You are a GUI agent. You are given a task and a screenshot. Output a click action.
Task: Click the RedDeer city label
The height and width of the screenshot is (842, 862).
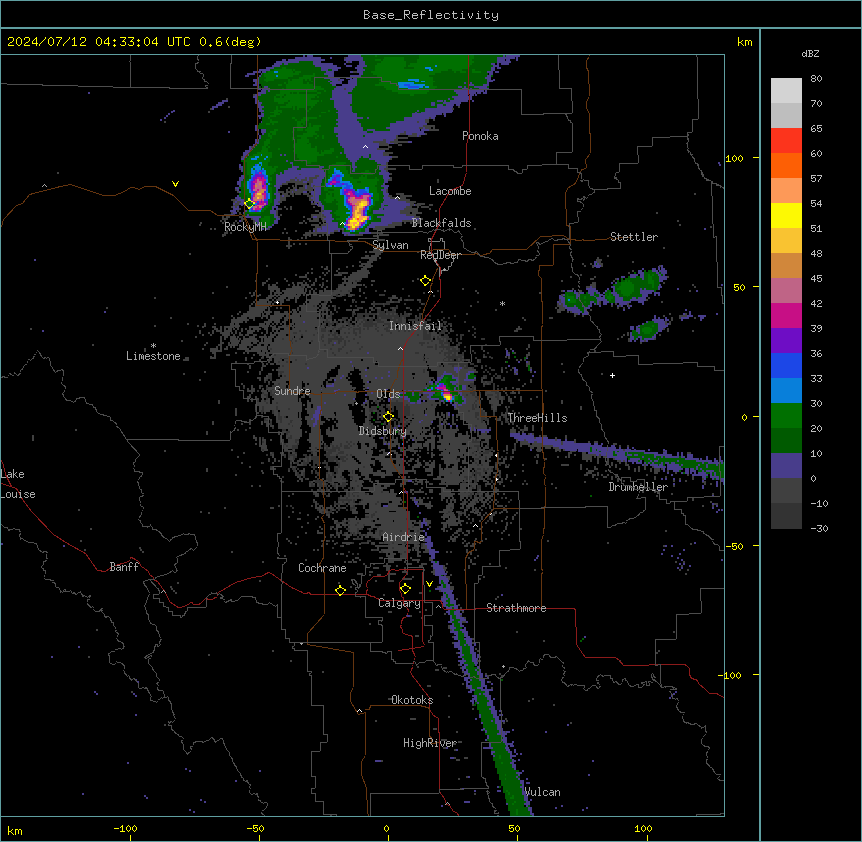click(440, 255)
